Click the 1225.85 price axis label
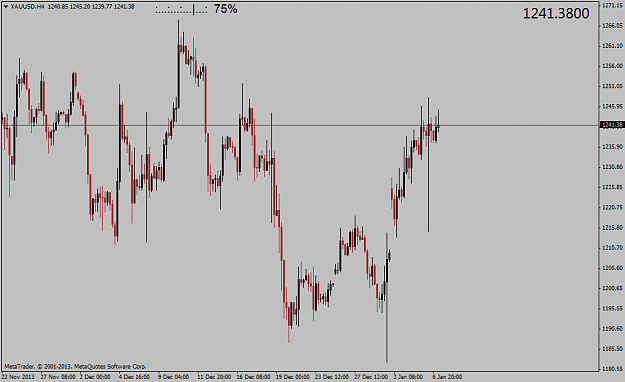This screenshot has height=382, width=625. tap(613, 187)
